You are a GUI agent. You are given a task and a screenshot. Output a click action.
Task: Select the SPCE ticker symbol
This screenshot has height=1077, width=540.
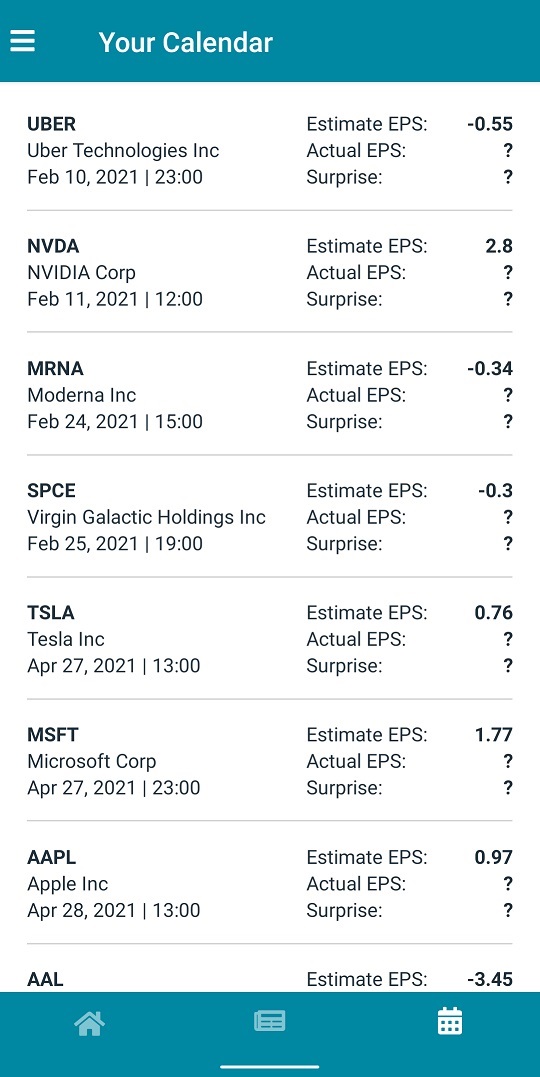click(51, 490)
